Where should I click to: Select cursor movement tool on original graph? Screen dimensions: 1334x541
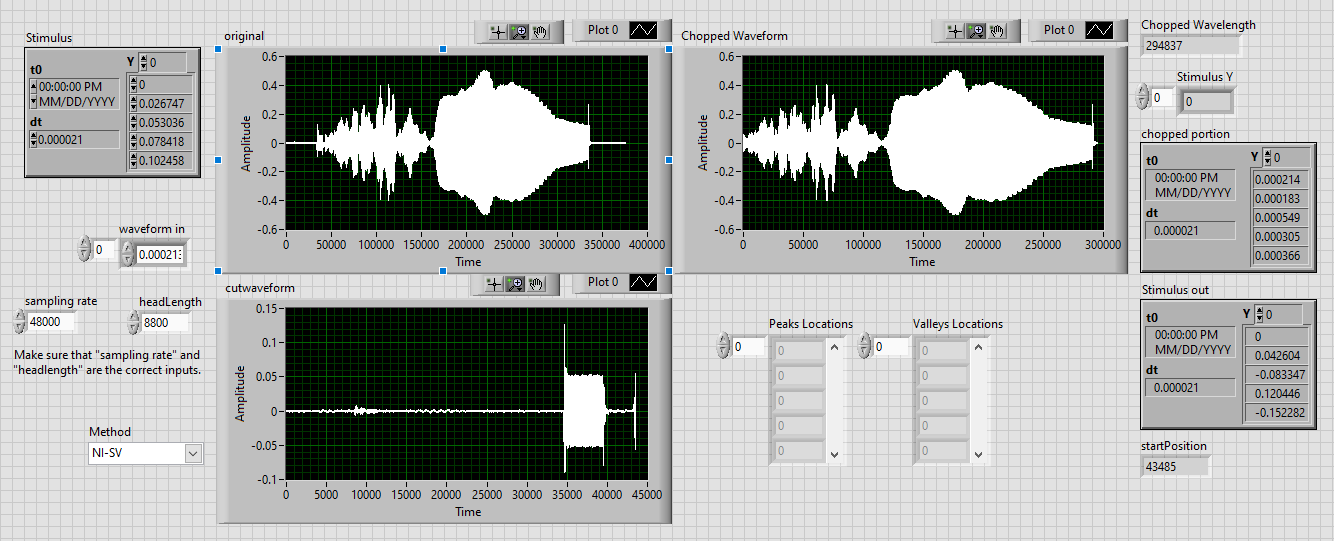click(498, 31)
